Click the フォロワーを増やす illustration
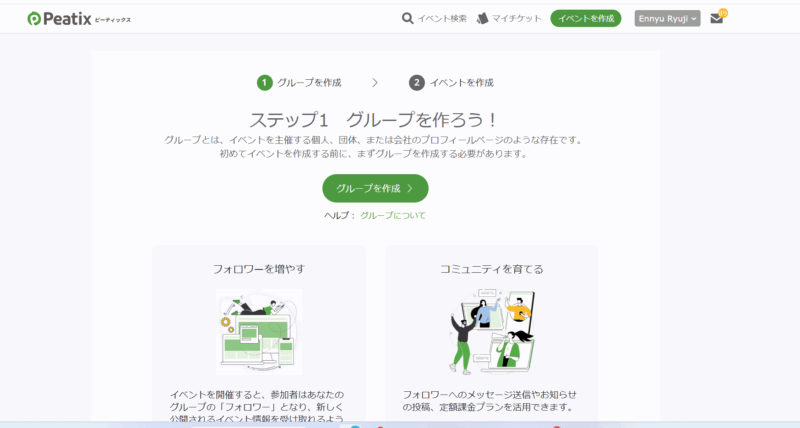This screenshot has height=428, width=800. 258,332
